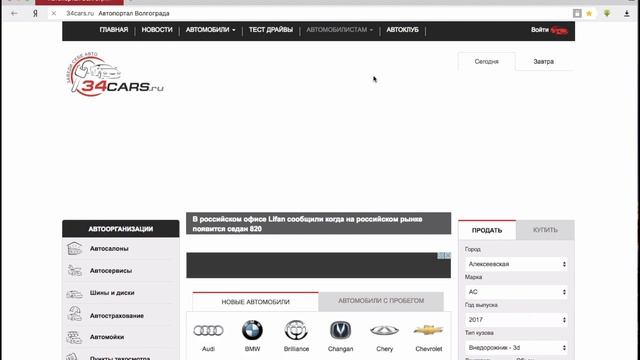
Task: Open ТЕСТ ДРАЙВЫ menu item
Action: tap(271, 30)
